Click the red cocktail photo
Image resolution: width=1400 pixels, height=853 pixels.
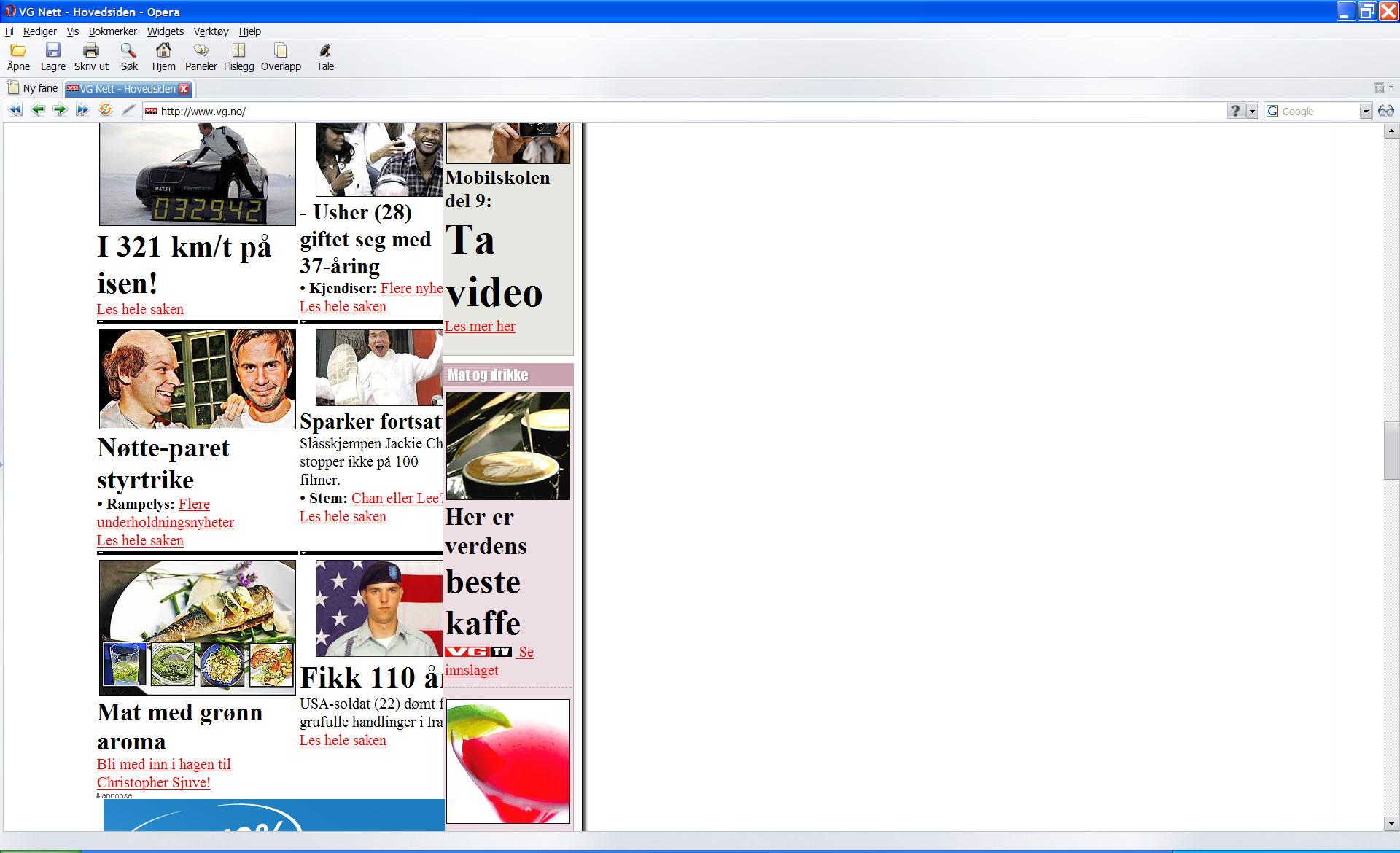(508, 761)
